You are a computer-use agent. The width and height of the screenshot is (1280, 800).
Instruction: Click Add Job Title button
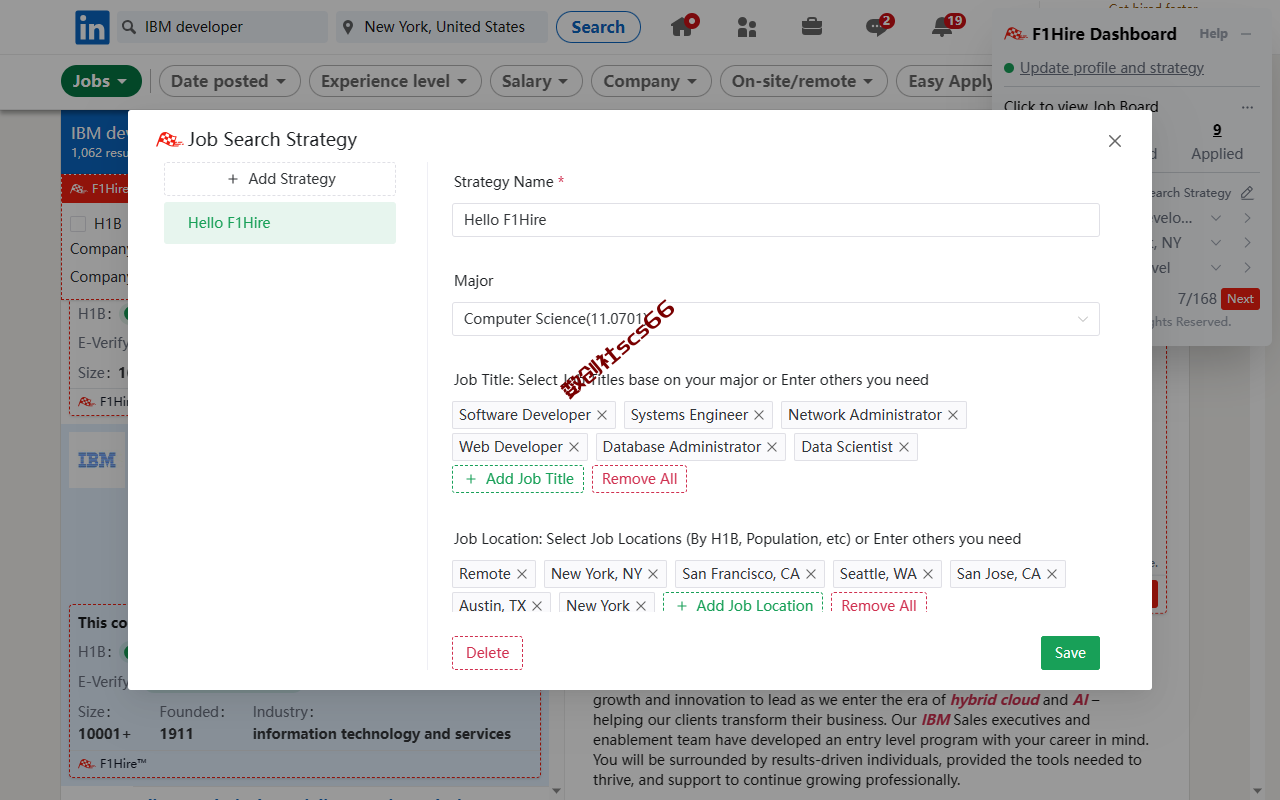[518, 479]
